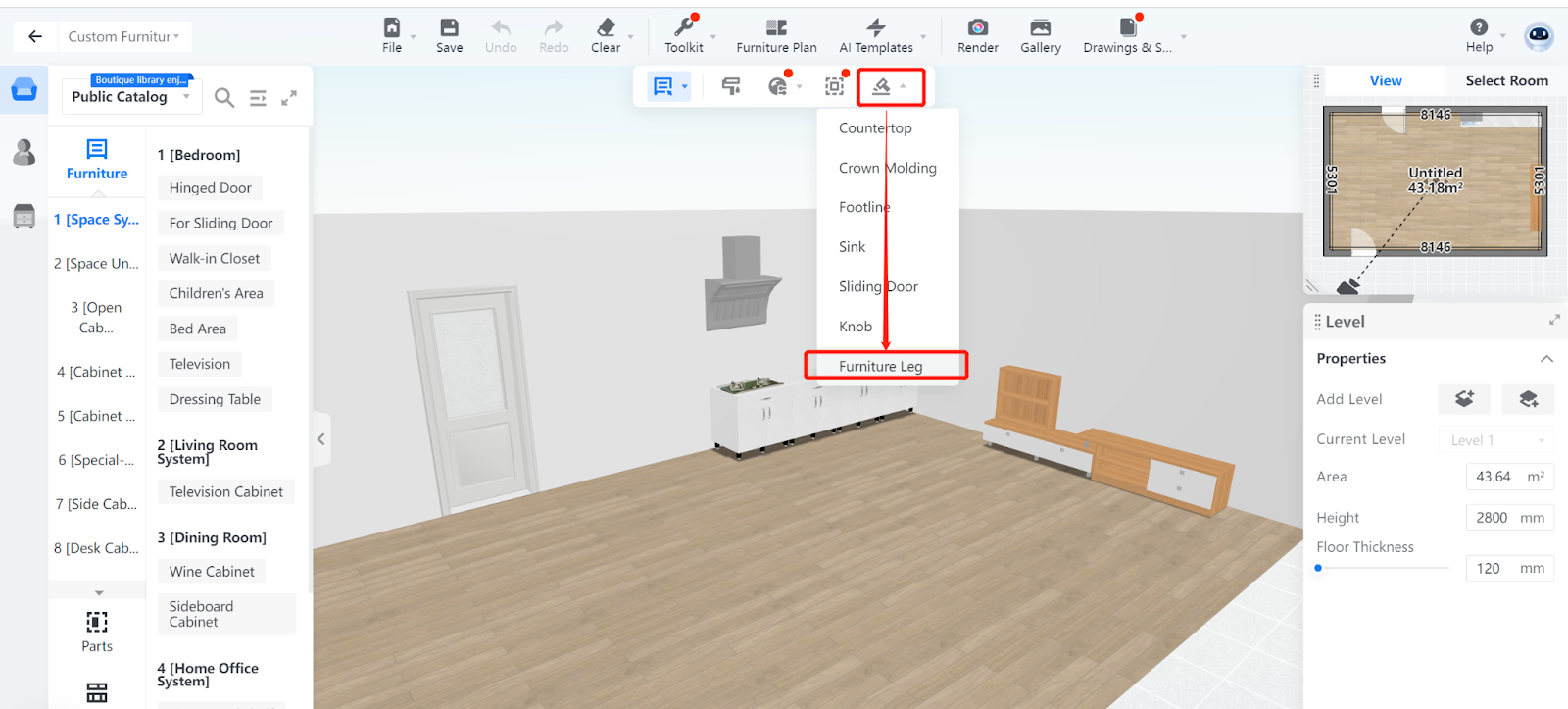Viewport: 1568px width, 709px height.
Task: Open the Gallery icon
Action: (1040, 28)
